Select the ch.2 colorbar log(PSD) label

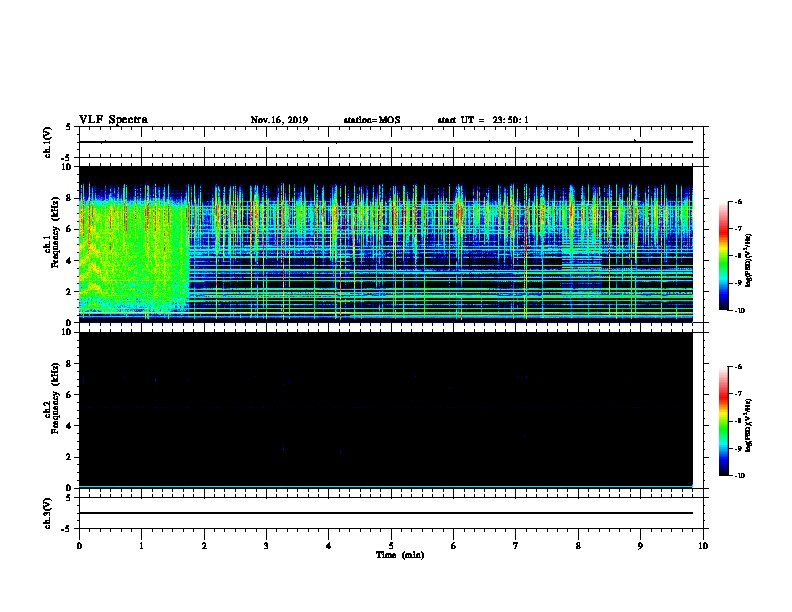pyautogui.click(x=748, y=426)
